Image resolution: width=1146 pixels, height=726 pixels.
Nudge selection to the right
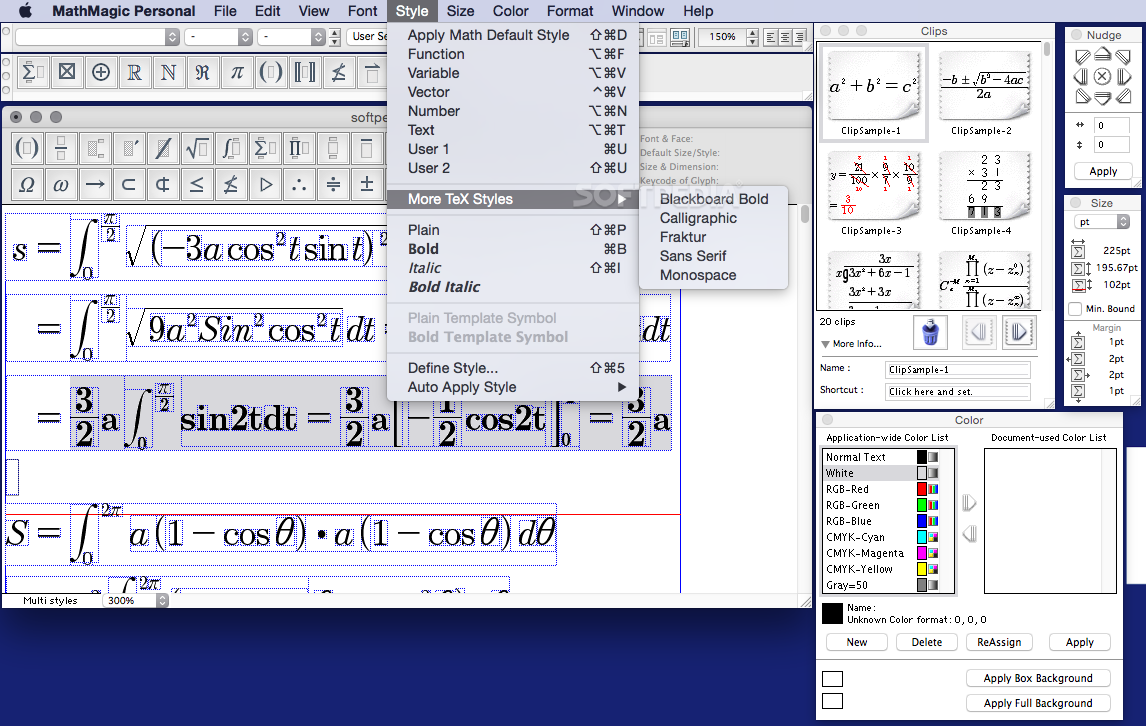(1124, 76)
